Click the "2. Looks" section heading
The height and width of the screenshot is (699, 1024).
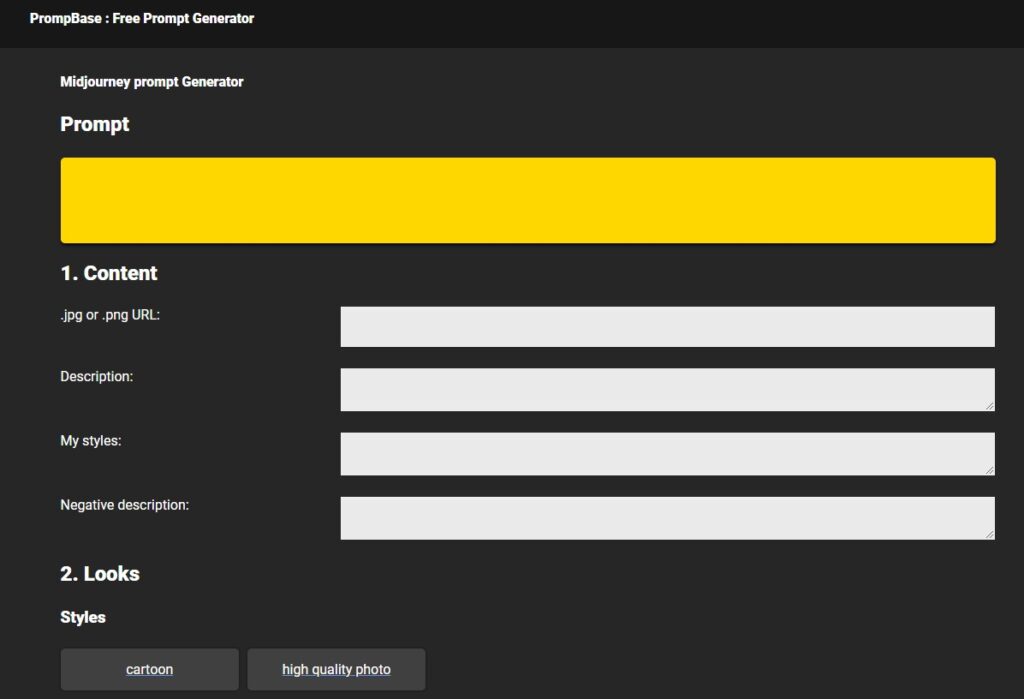point(100,574)
